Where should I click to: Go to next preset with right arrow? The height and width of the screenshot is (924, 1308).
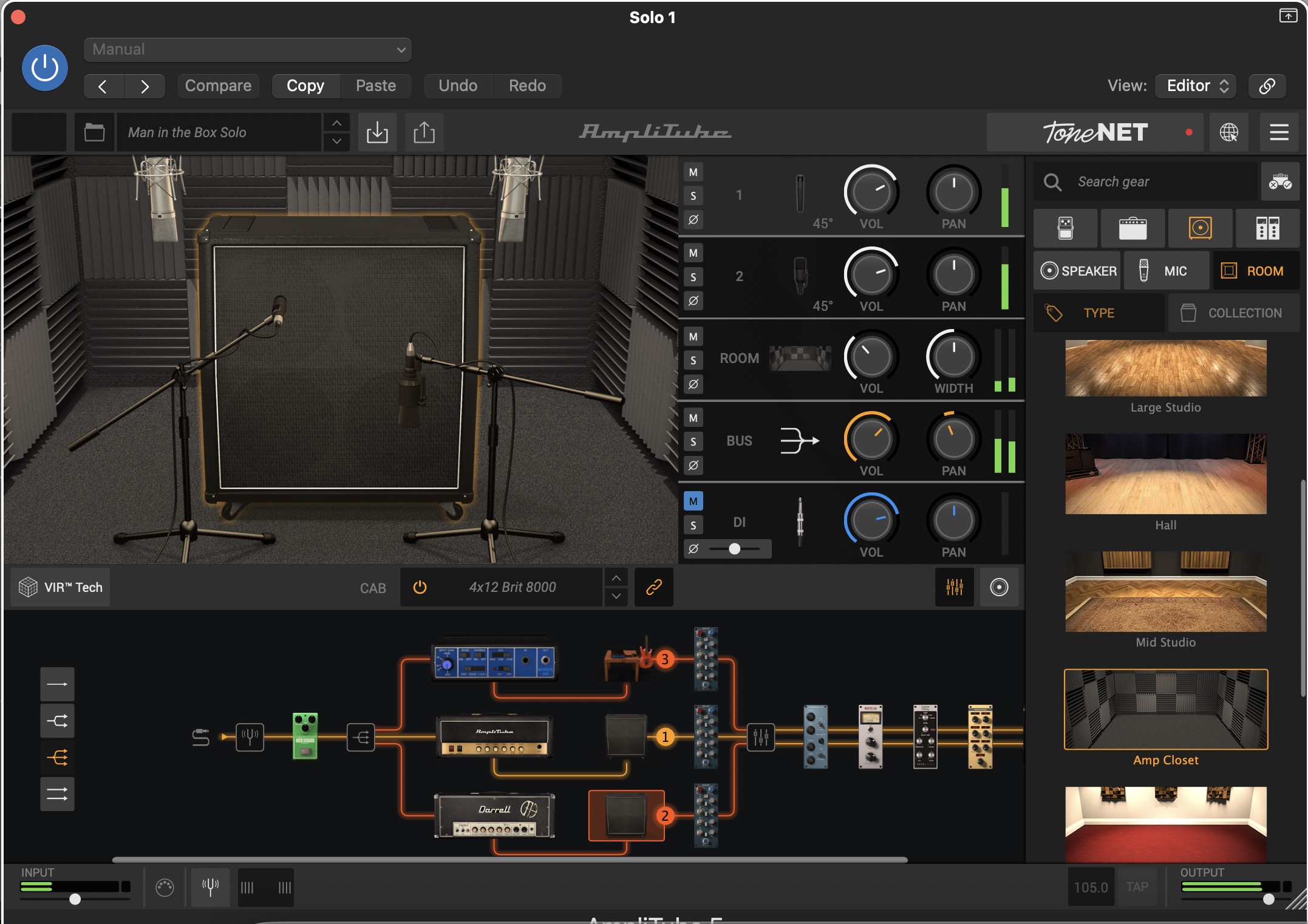pos(145,86)
